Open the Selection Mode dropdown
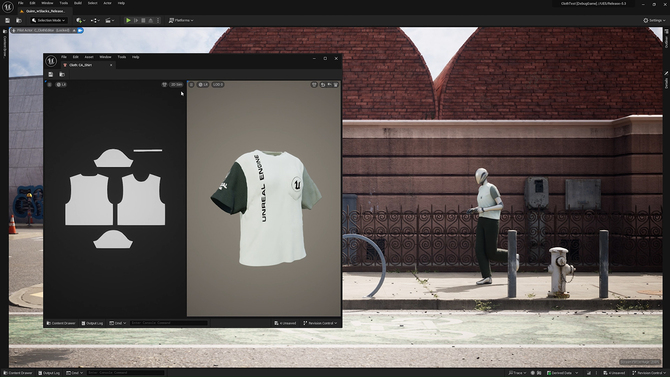The height and width of the screenshot is (377, 670). [48, 20]
